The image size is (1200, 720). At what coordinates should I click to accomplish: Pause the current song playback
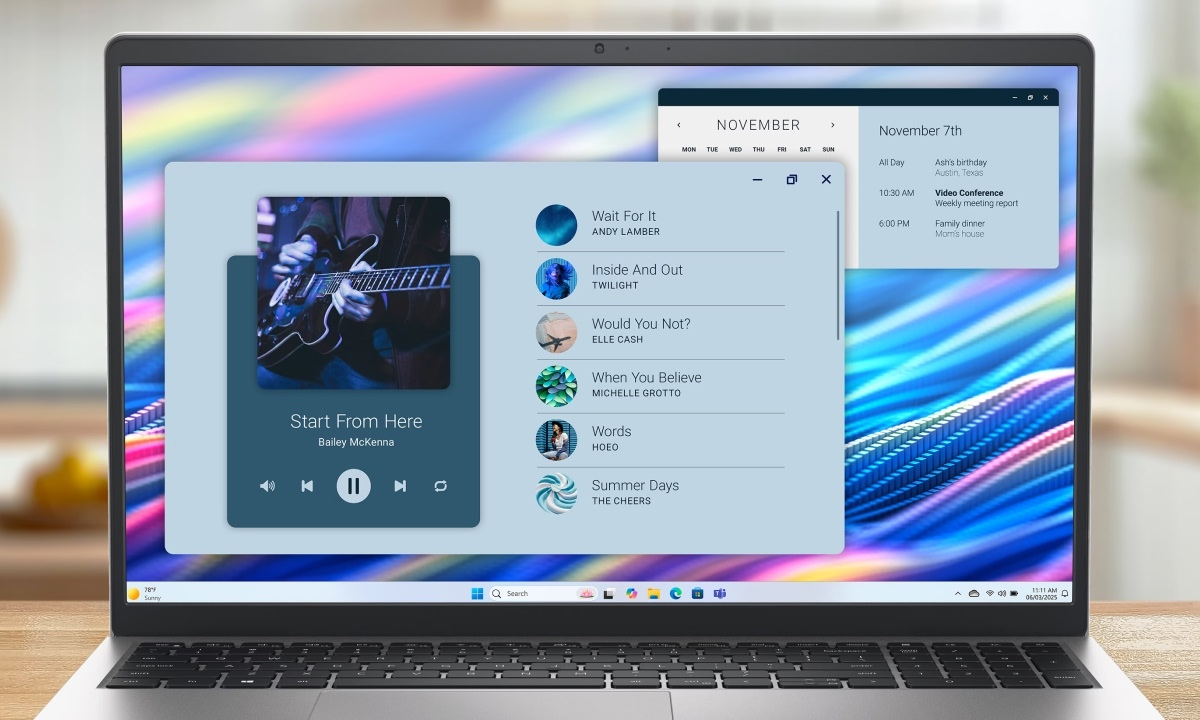coord(353,486)
